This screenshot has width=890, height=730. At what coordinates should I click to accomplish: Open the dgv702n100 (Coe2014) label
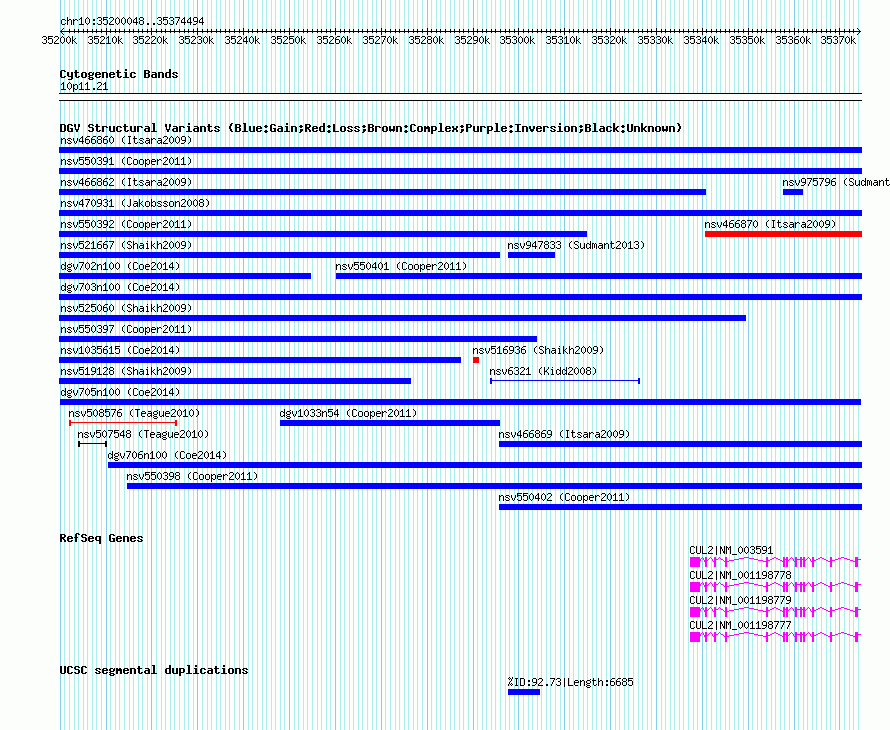(120, 266)
